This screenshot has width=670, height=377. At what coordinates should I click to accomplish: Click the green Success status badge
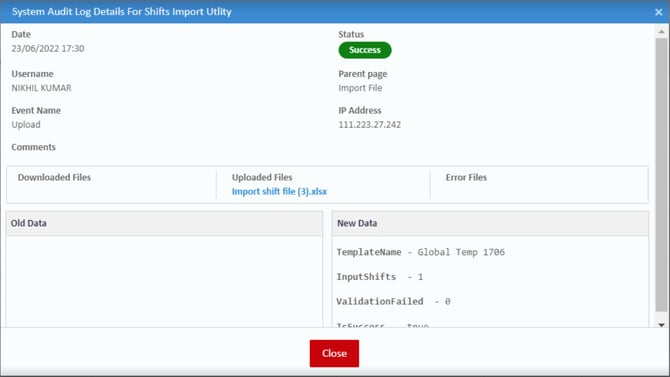coord(364,50)
